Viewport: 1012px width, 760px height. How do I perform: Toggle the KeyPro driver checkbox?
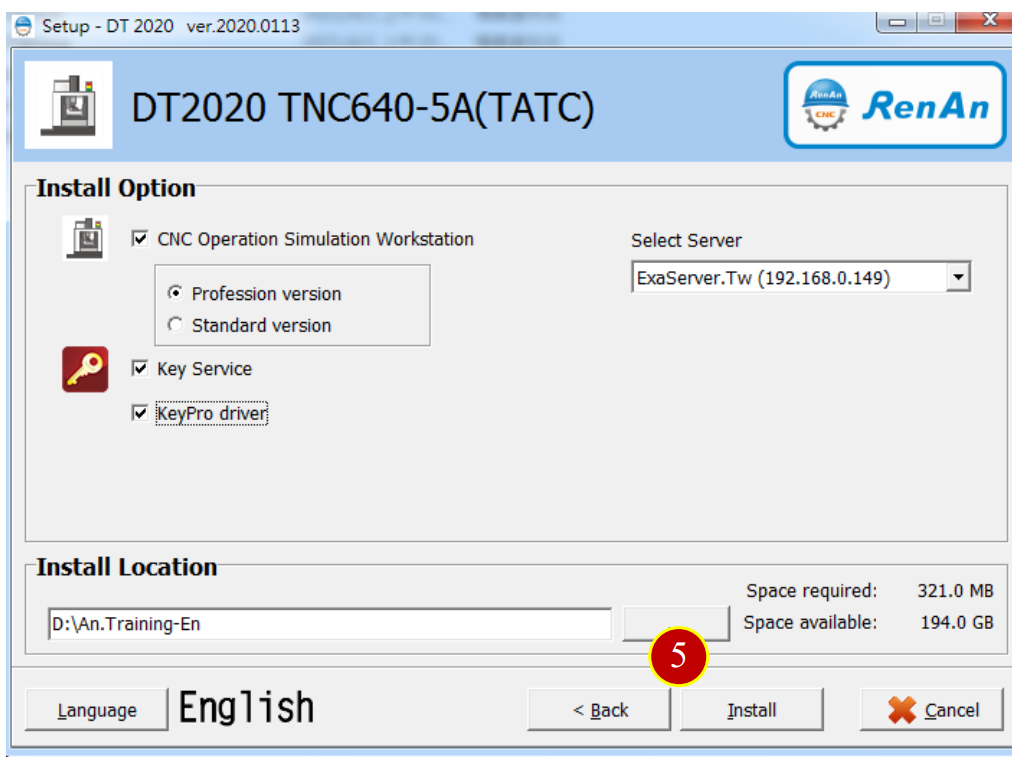(x=139, y=413)
